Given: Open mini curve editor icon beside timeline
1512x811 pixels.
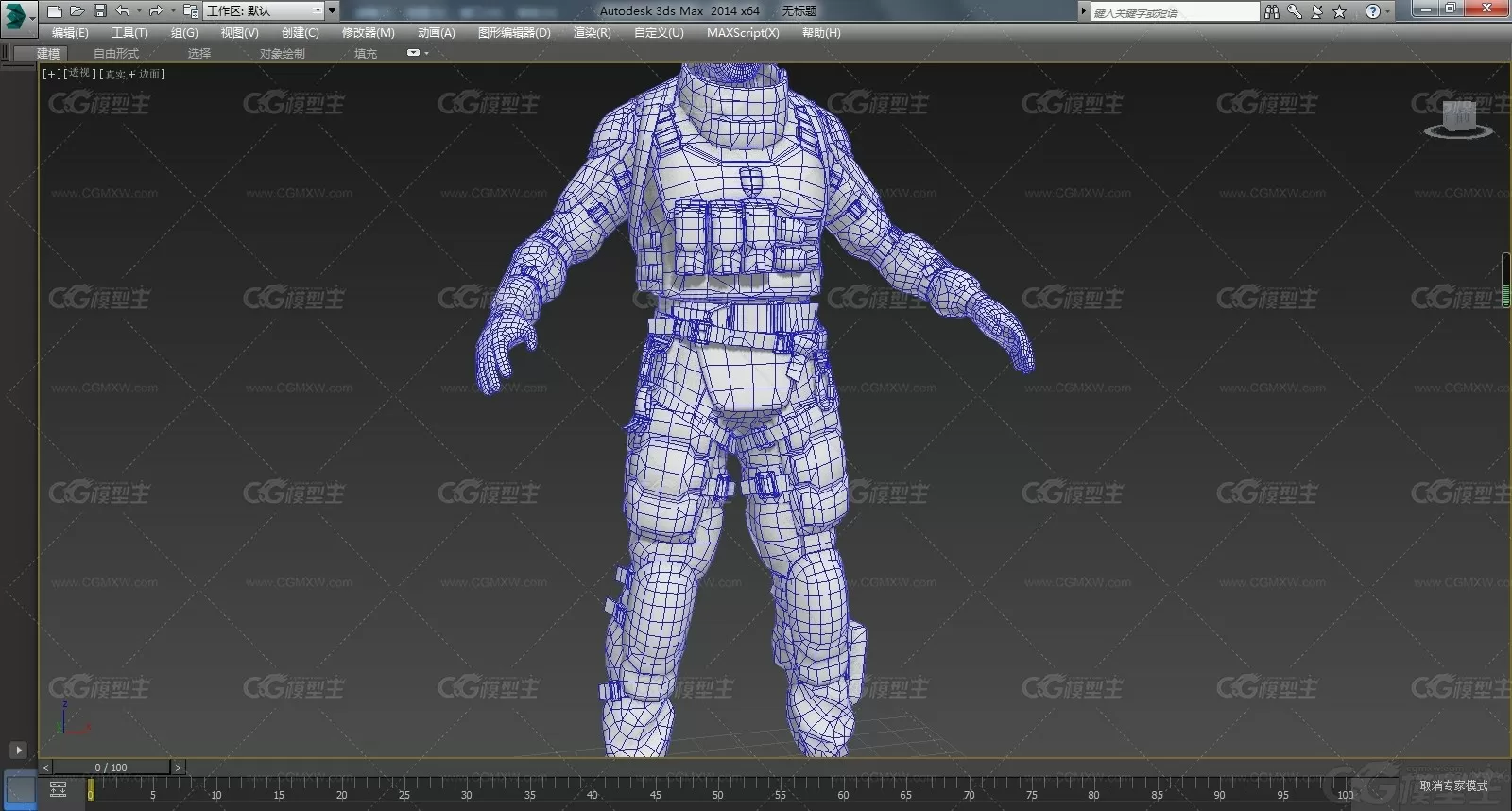Looking at the screenshot, I should click(x=58, y=789).
